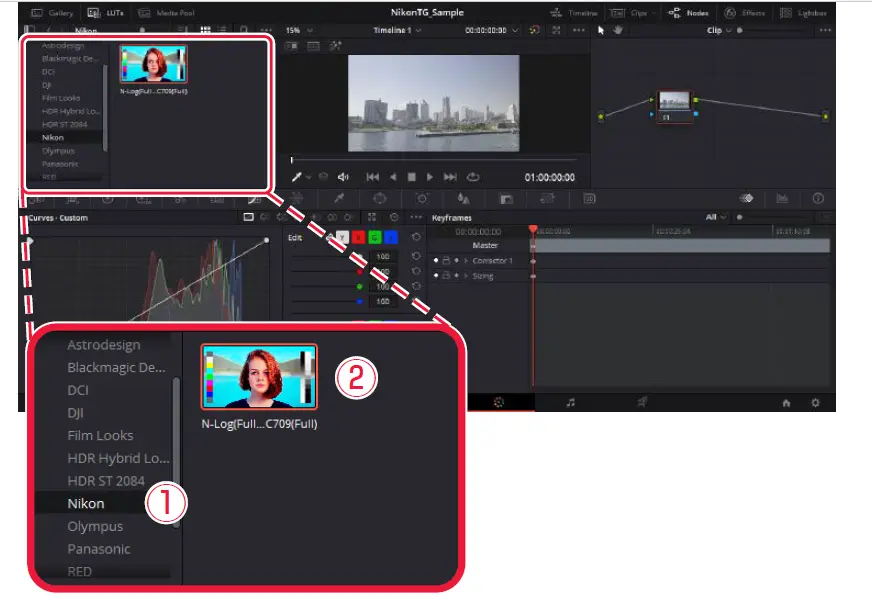The image size is (872, 597).
Task: Mute the viewer audio speaker
Action: 343,177
